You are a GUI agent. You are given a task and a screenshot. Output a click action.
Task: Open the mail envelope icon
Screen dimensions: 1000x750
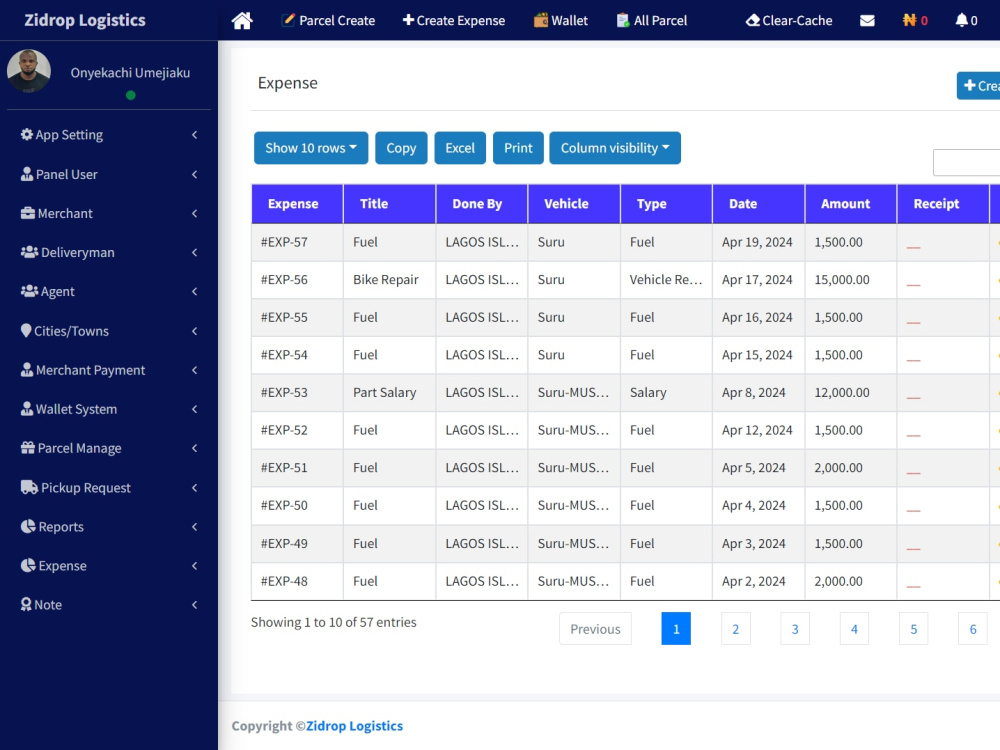click(x=867, y=20)
